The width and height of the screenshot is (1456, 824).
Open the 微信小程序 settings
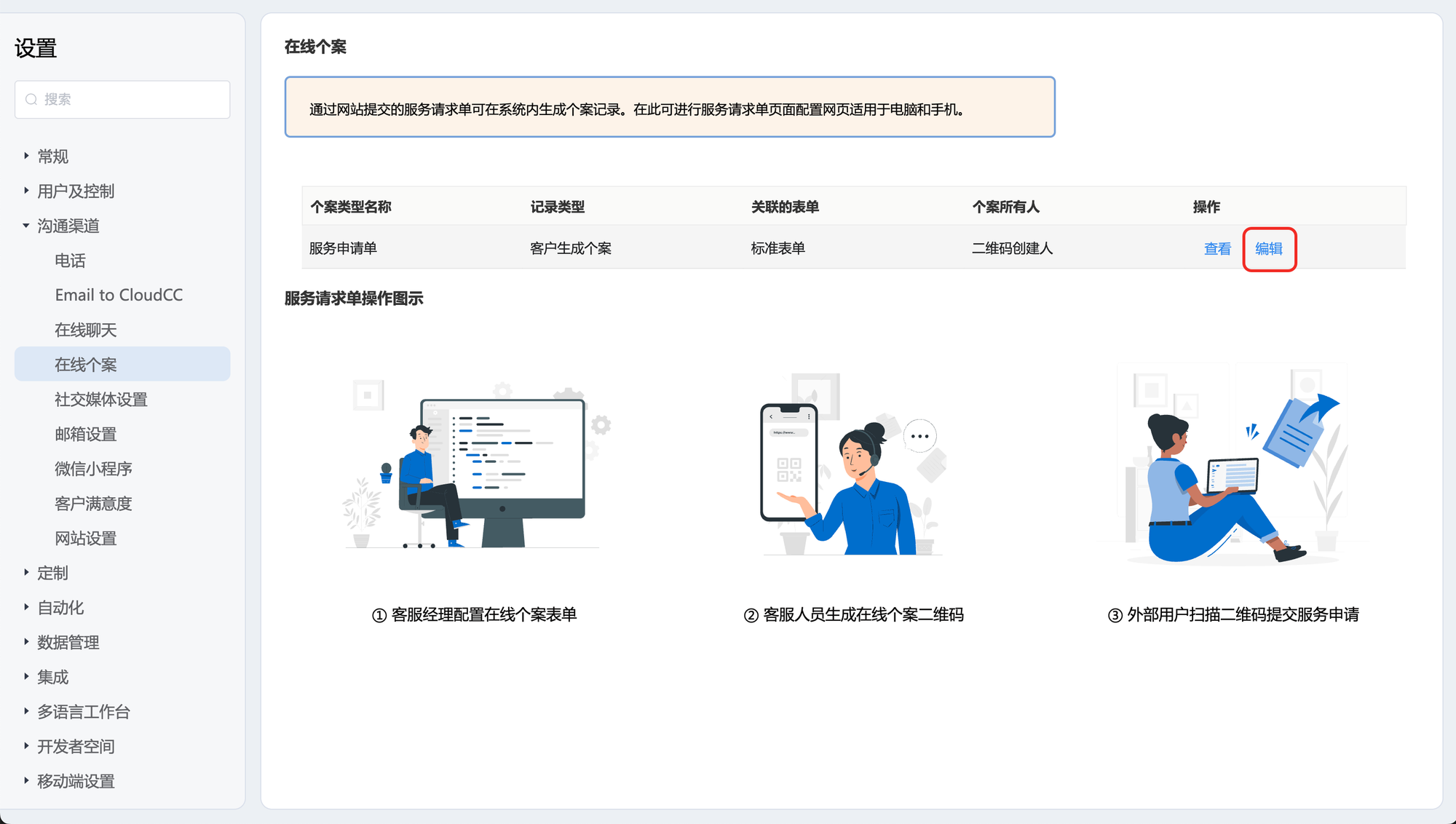point(93,469)
